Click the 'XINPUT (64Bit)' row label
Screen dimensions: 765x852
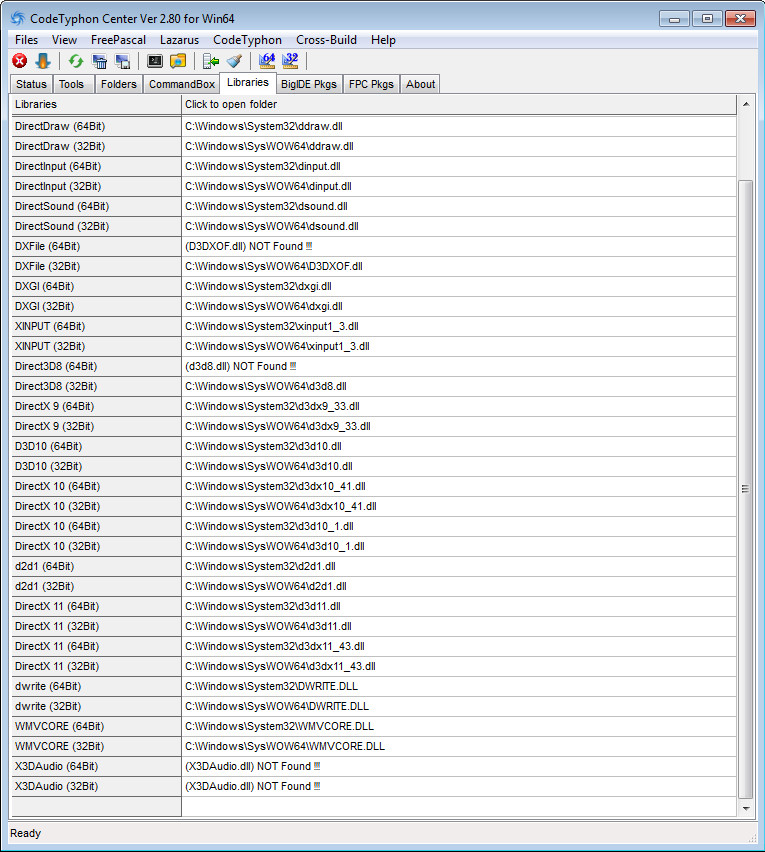[x=96, y=326]
